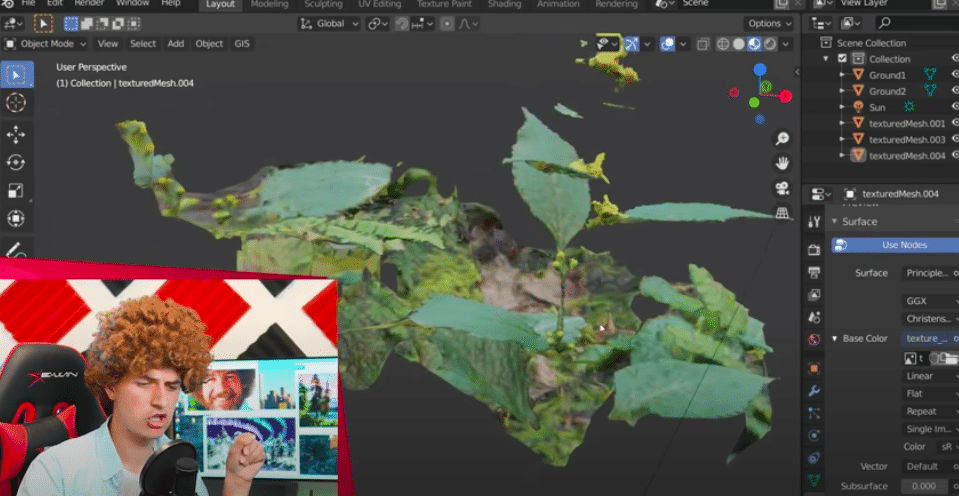Open View Layer properties tab
This screenshot has height=496, width=959.
point(814,295)
